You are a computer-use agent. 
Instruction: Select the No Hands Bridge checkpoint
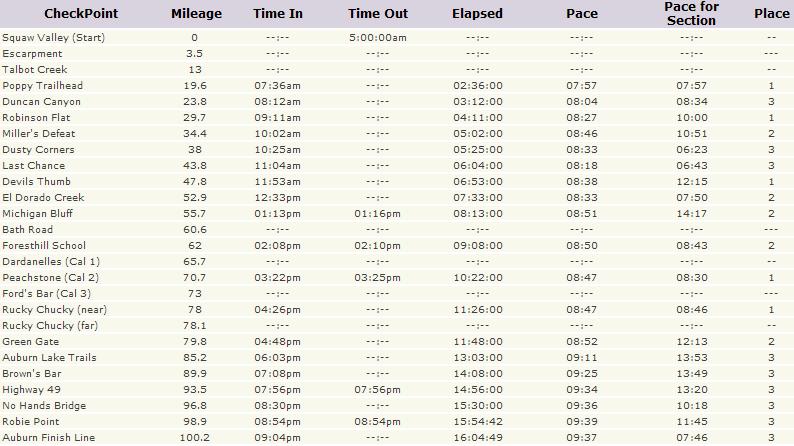tap(44, 406)
